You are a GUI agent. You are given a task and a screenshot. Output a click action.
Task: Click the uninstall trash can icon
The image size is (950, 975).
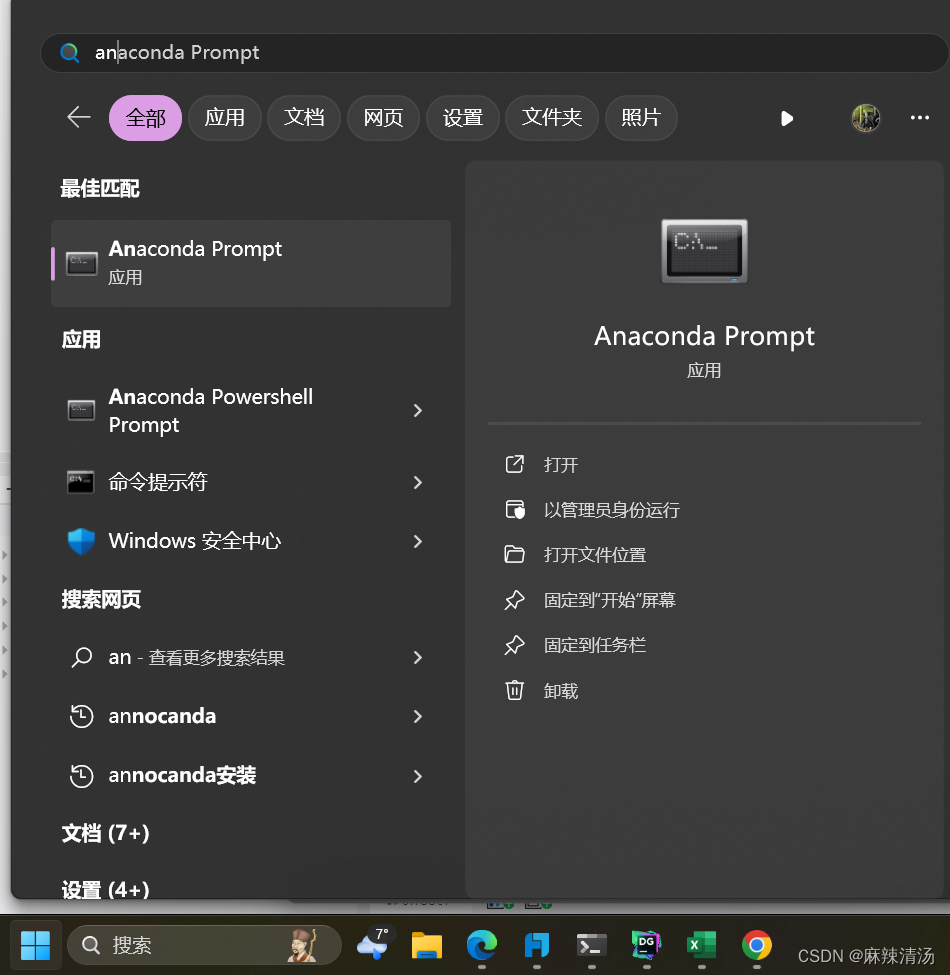coord(514,690)
